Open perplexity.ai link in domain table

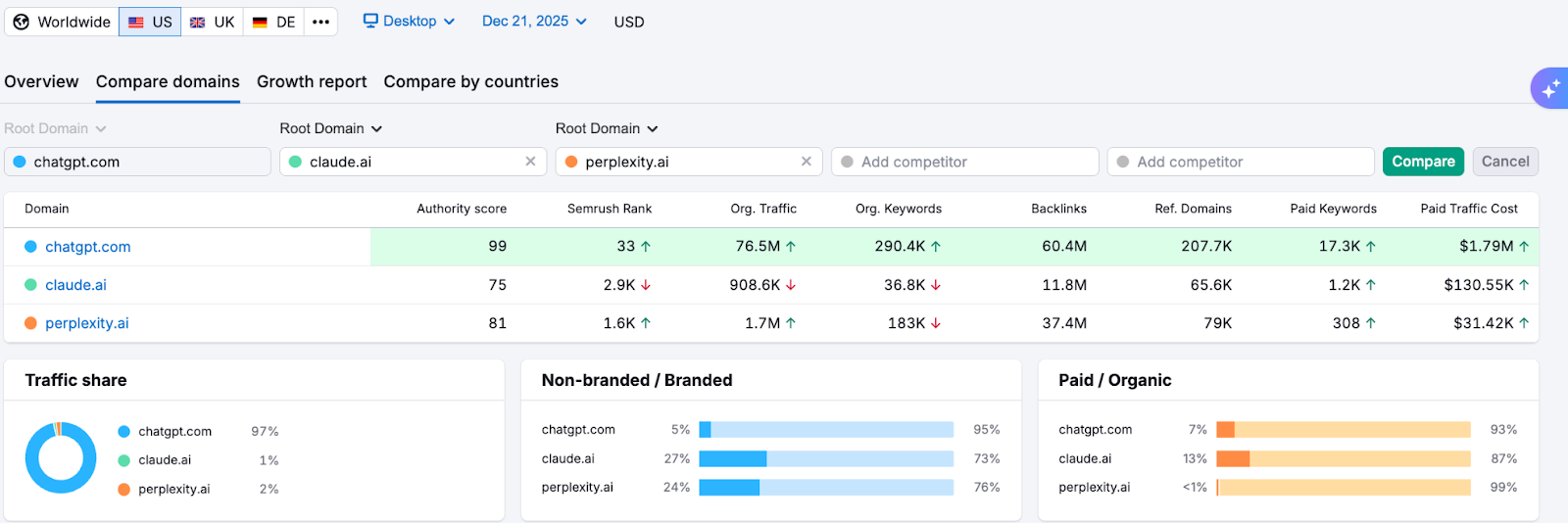pyautogui.click(x=86, y=323)
